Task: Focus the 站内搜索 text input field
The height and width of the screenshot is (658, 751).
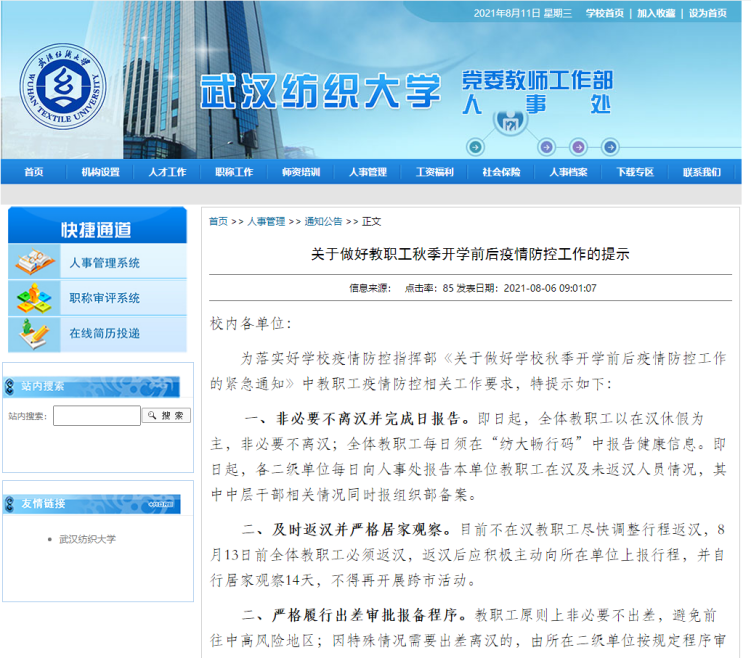Action: click(97, 415)
